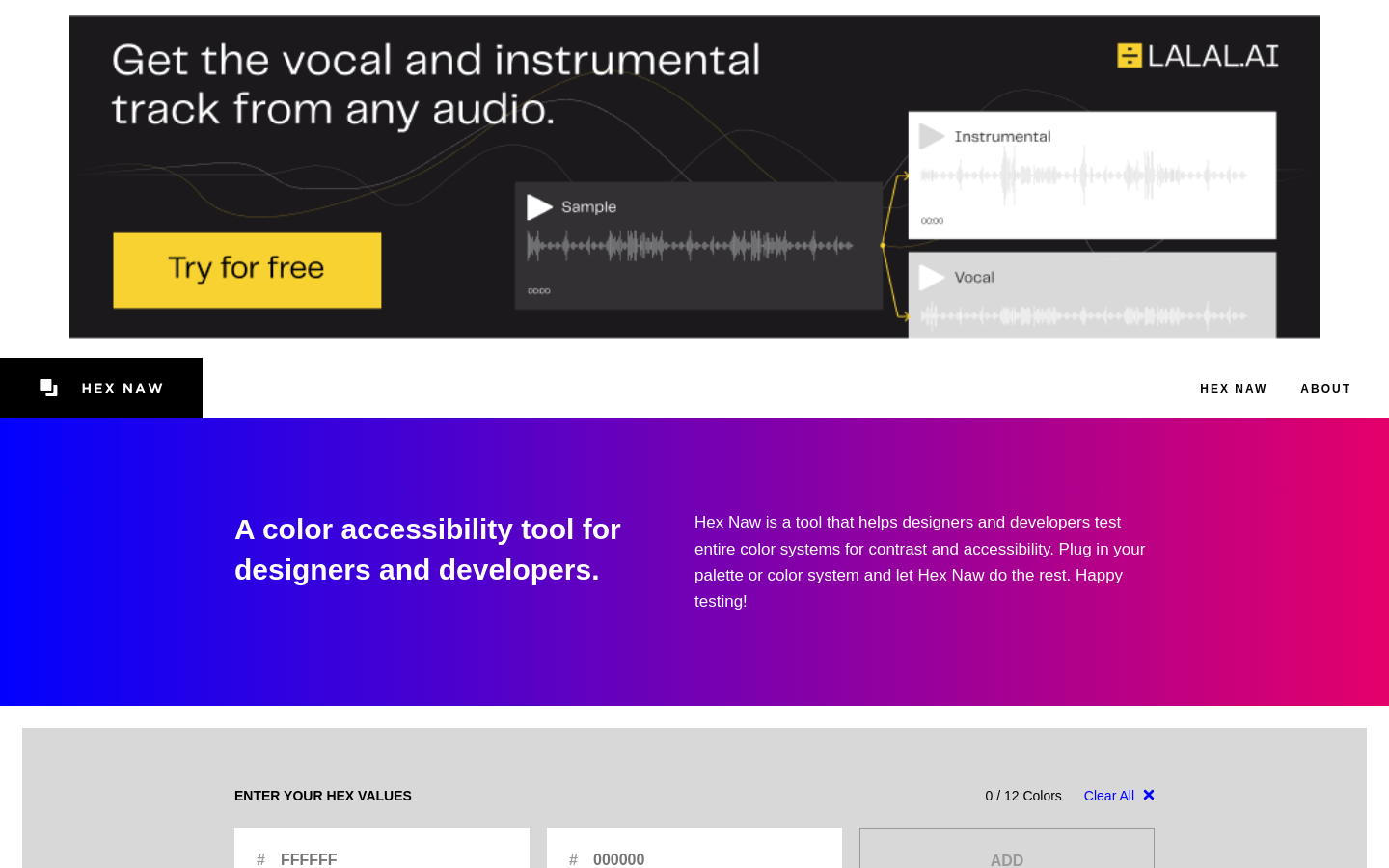This screenshot has height=868, width=1389.
Task: Click the Clear All link
Action: tap(1108, 796)
